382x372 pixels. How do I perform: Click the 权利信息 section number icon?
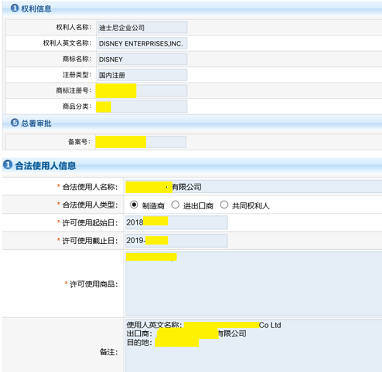(14, 8)
